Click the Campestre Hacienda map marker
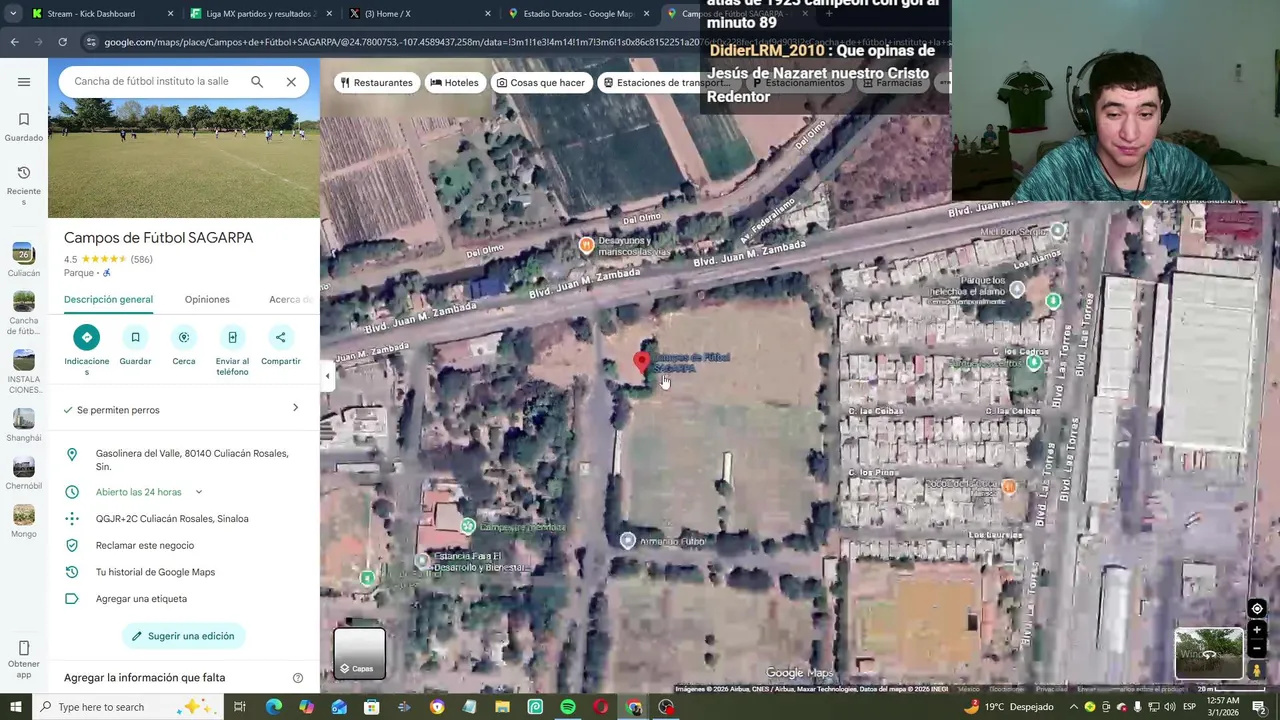This screenshot has height=720, width=1280. coord(468,526)
